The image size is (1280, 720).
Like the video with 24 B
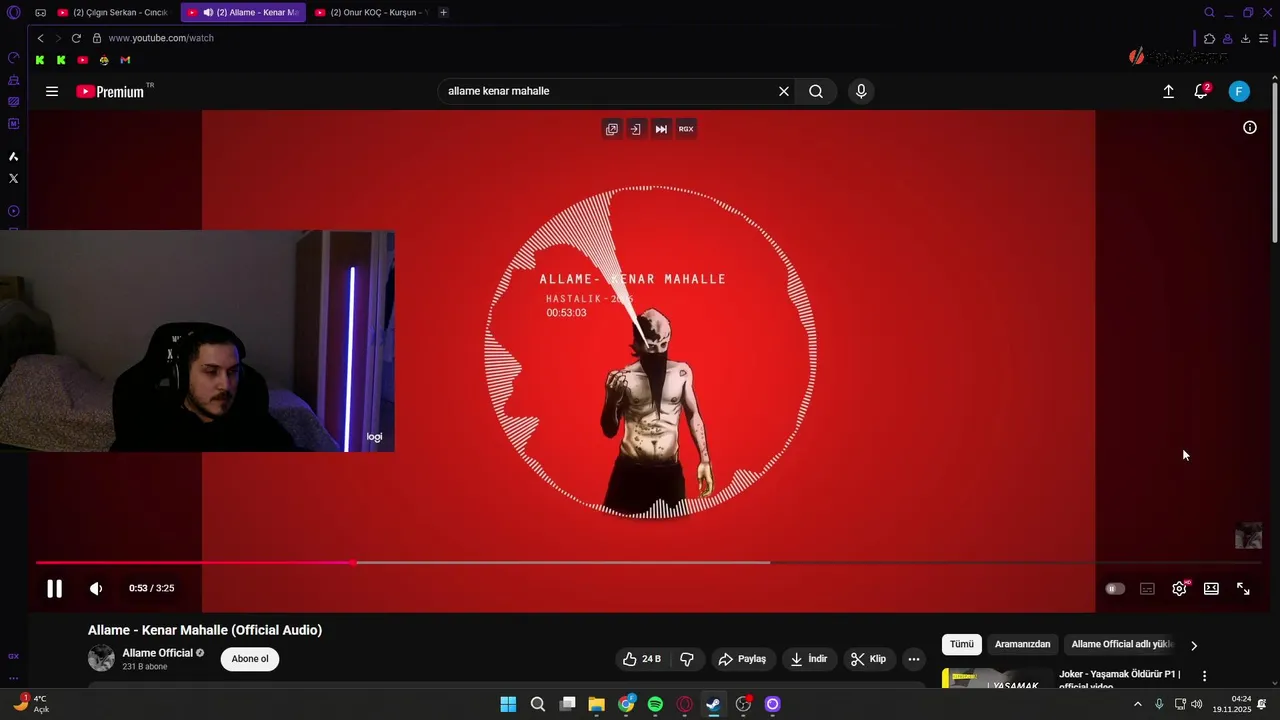click(x=642, y=659)
